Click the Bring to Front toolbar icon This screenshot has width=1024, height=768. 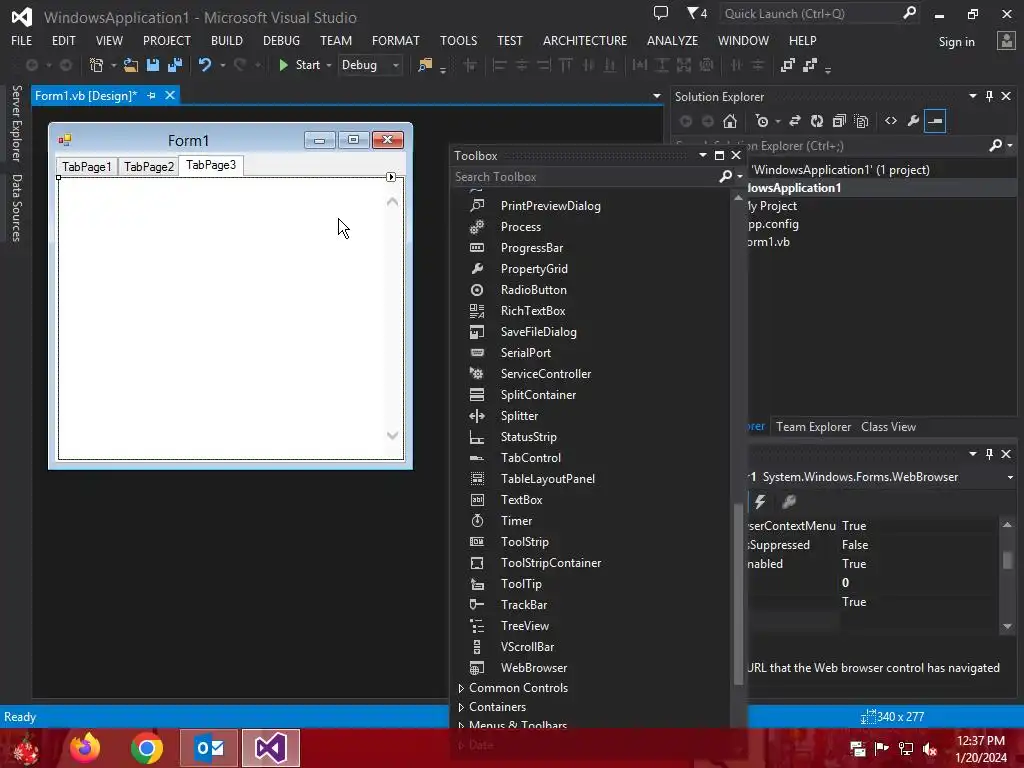[x=788, y=65]
